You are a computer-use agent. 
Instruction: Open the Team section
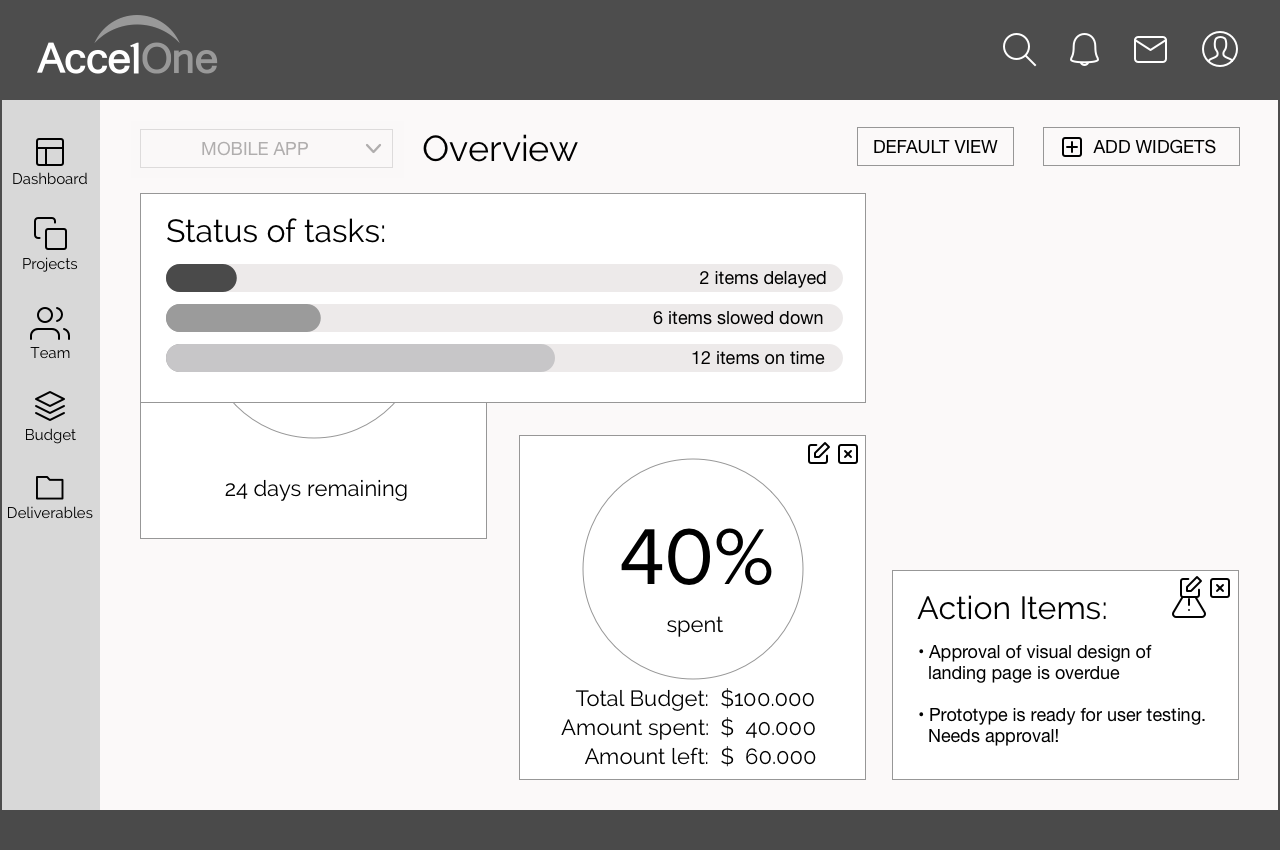tap(50, 333)
